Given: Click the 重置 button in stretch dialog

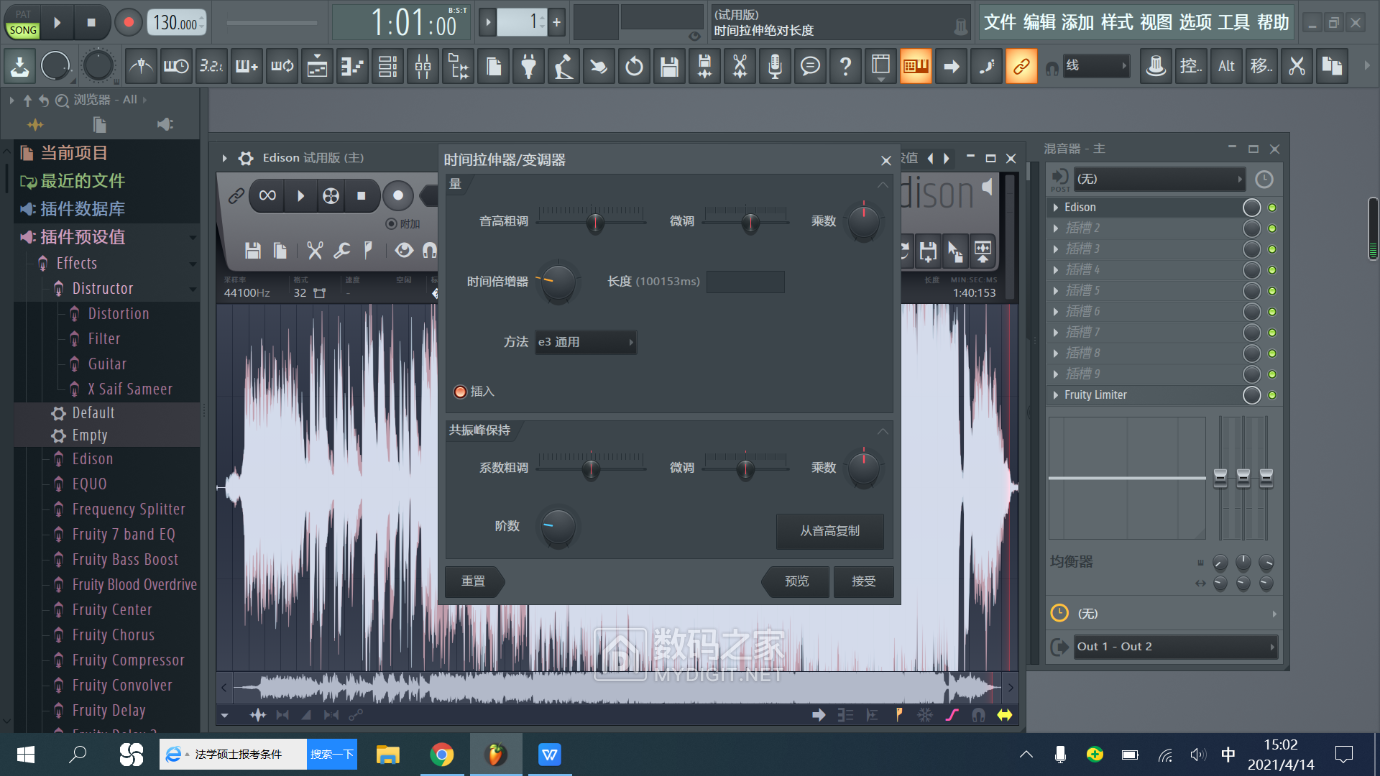Looking at the screenshot, I should (474, 582).
